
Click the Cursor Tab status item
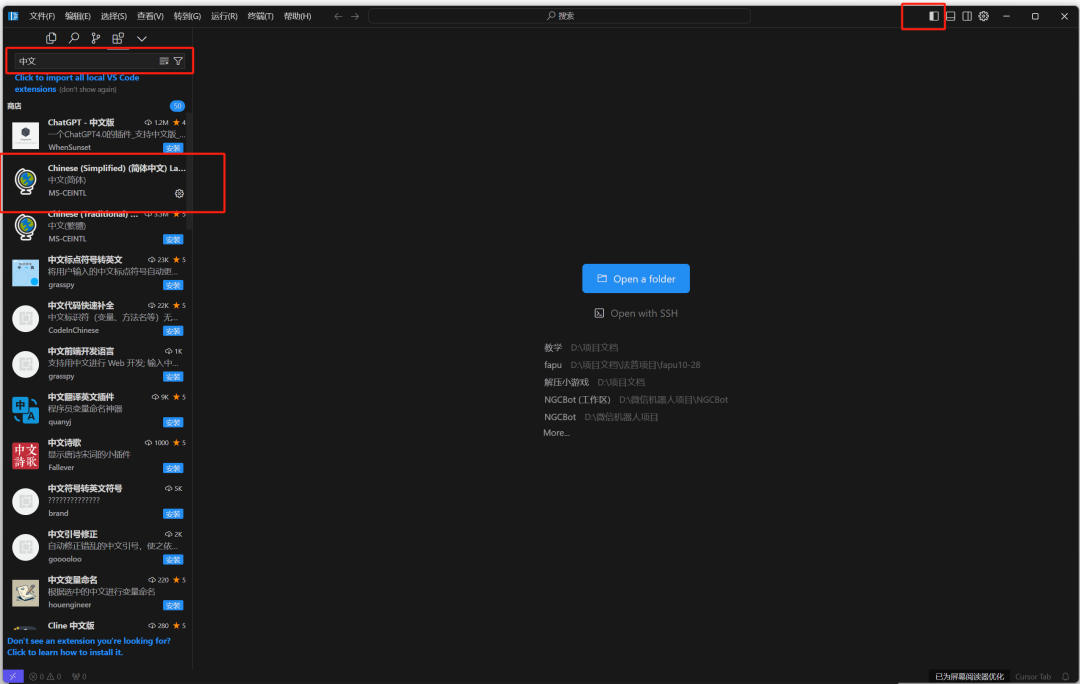1033,676
